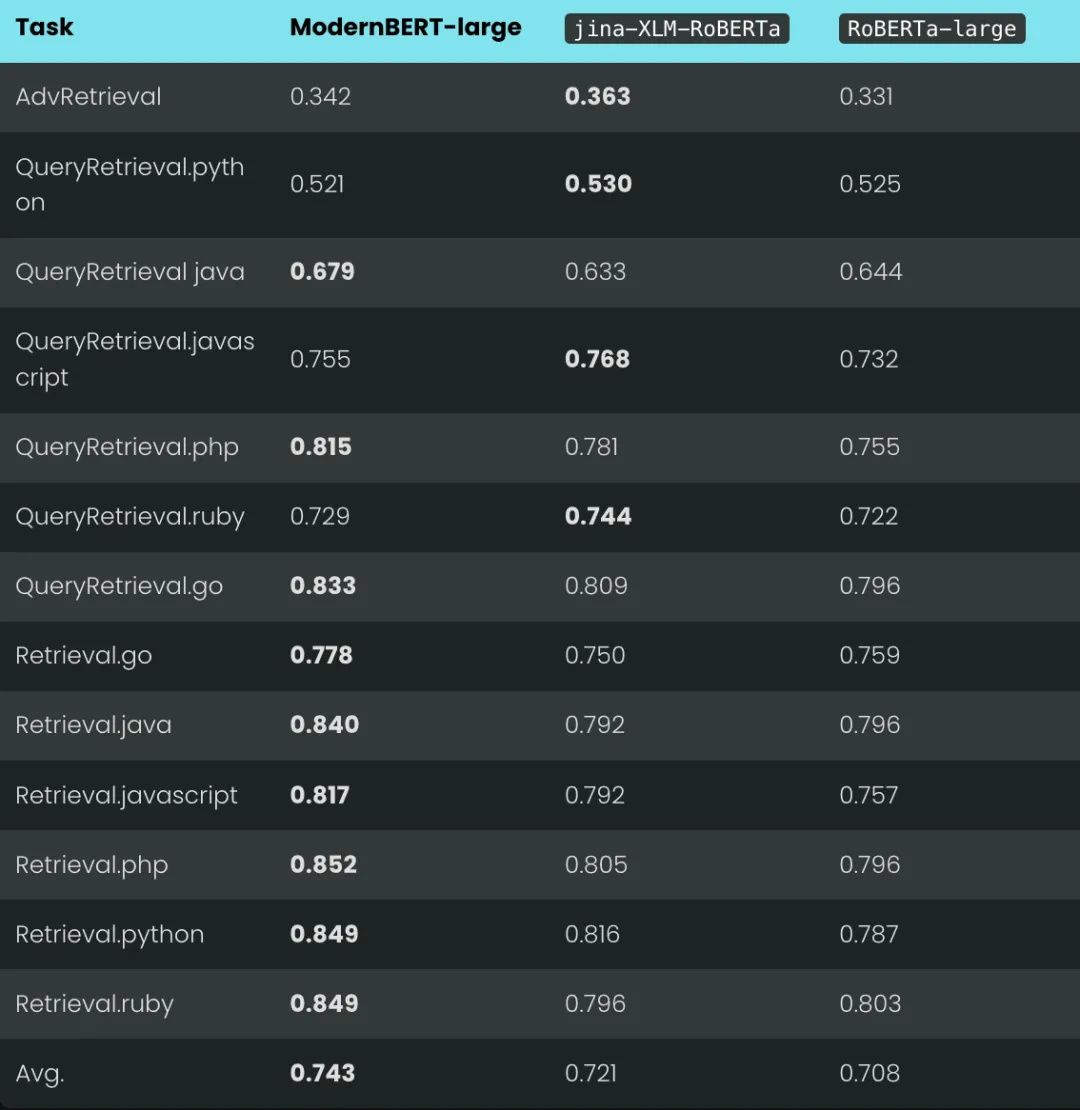Click the QueryRetrieval.go task name

coord(119,586)
